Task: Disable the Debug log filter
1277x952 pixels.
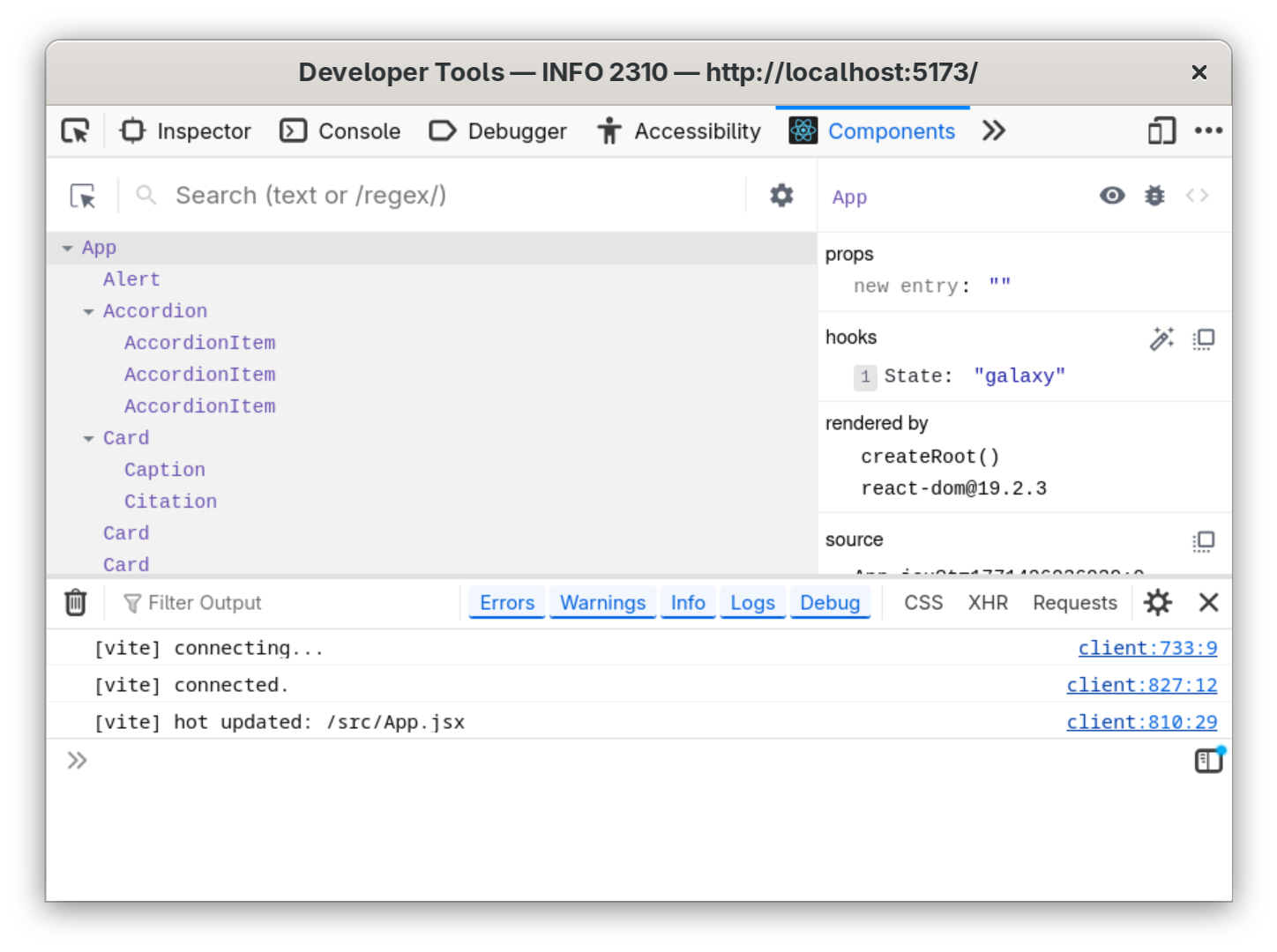Action: click(x=830, y=603)
